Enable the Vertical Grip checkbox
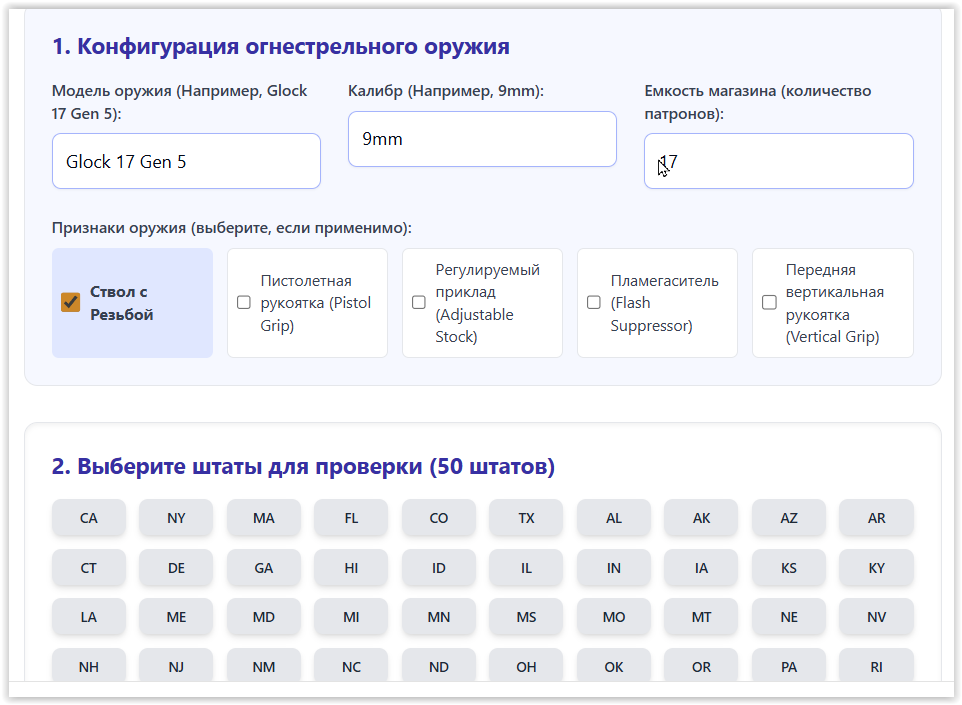Viewport: 962px width, 705px height. (x=769, y=303)
